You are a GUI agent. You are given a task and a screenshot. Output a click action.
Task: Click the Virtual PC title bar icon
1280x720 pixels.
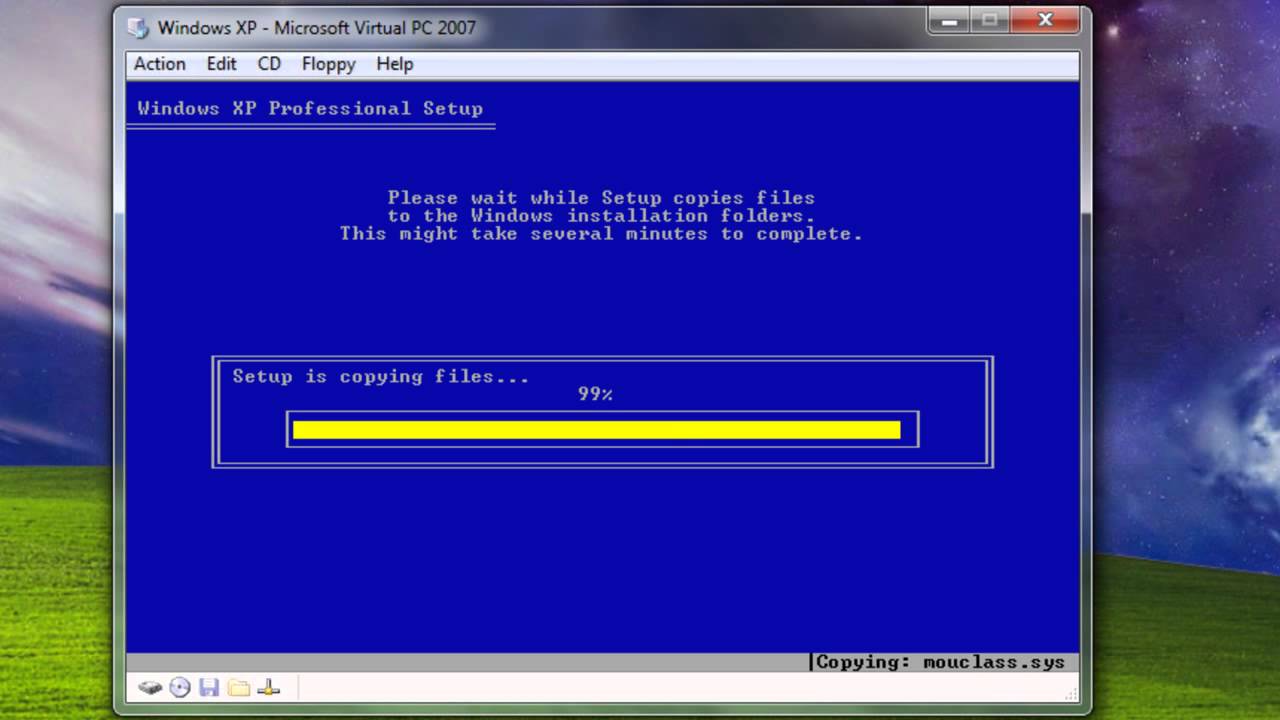138,27
